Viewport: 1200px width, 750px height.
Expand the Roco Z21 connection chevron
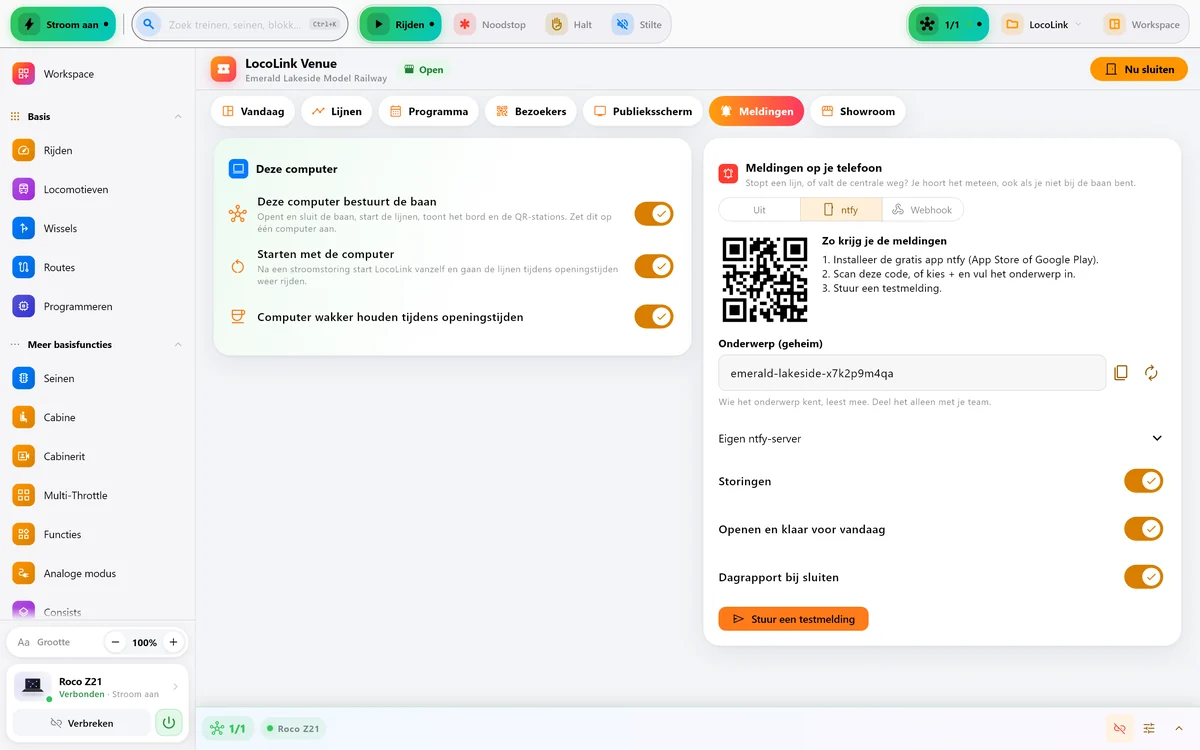pos(176,686)
